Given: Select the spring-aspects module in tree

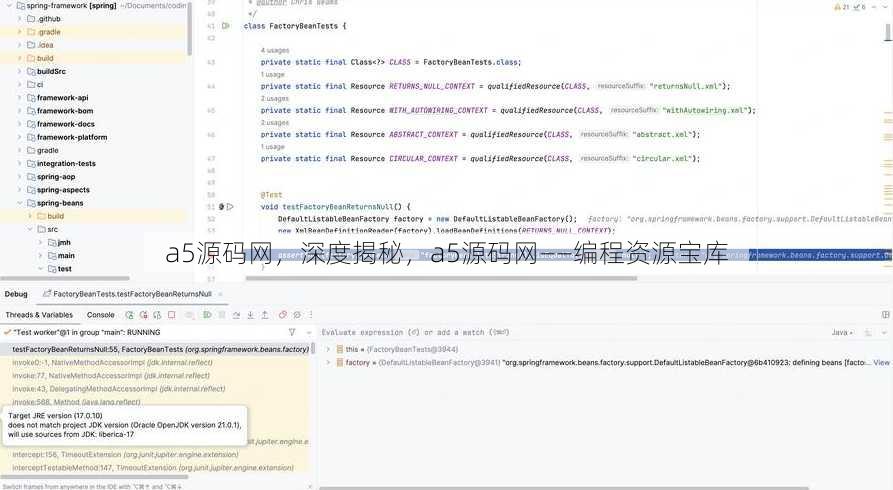Looking at the screenshot, I should (63, 190).
